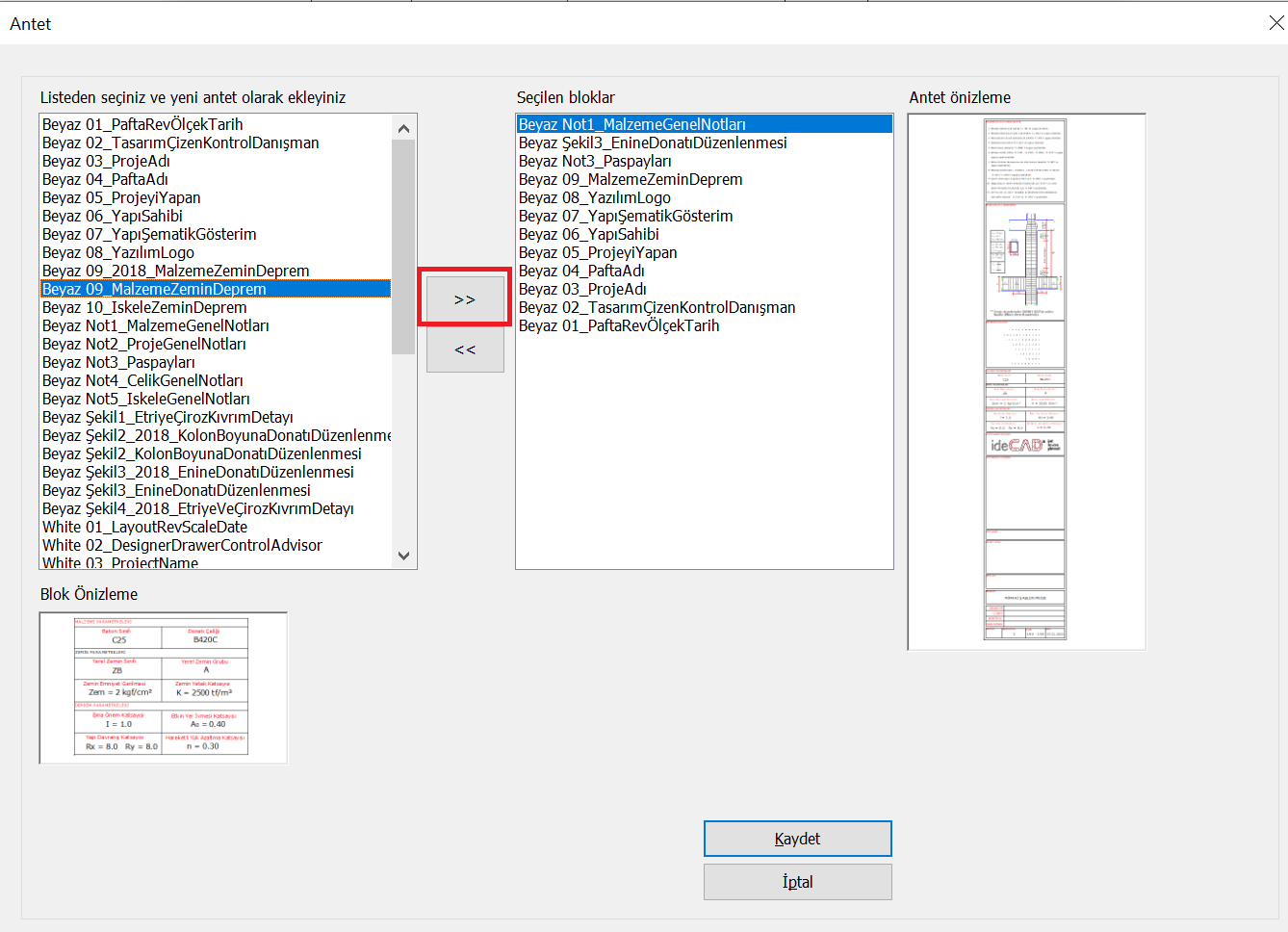Click the available-blocks list scroll up arrow
Image resolution: width=1288 pixels, height=932 pixels.
point(403,128)
